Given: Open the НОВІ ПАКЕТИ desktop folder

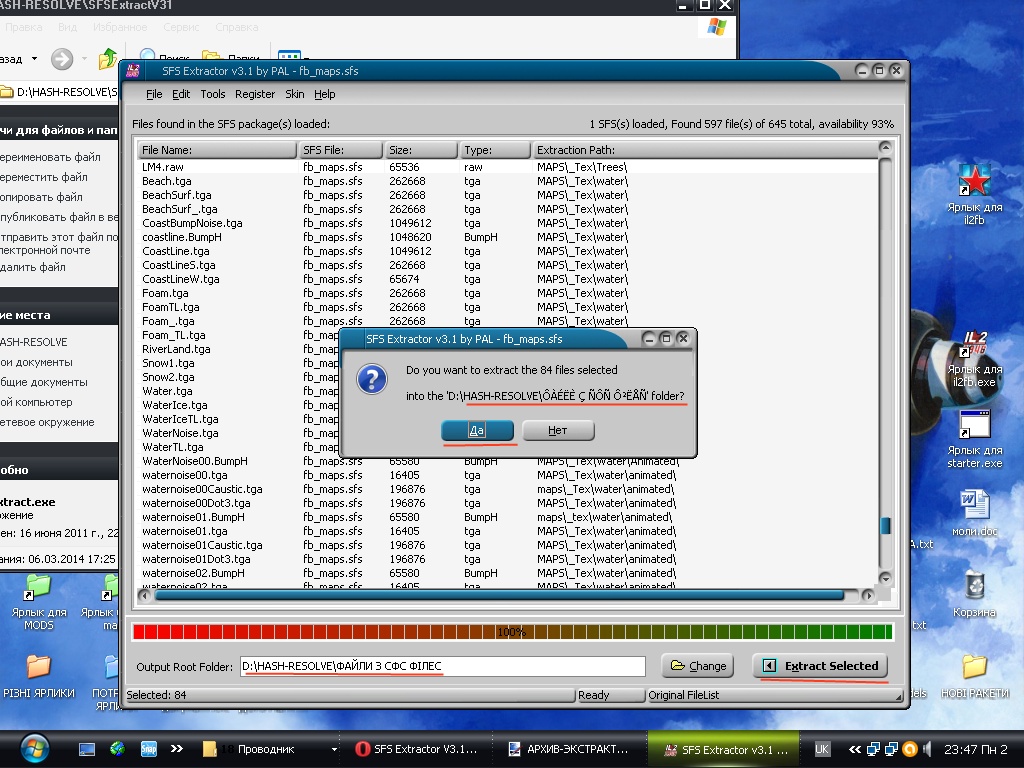Looking at the screenshot, I should click(x=974, y=676).
